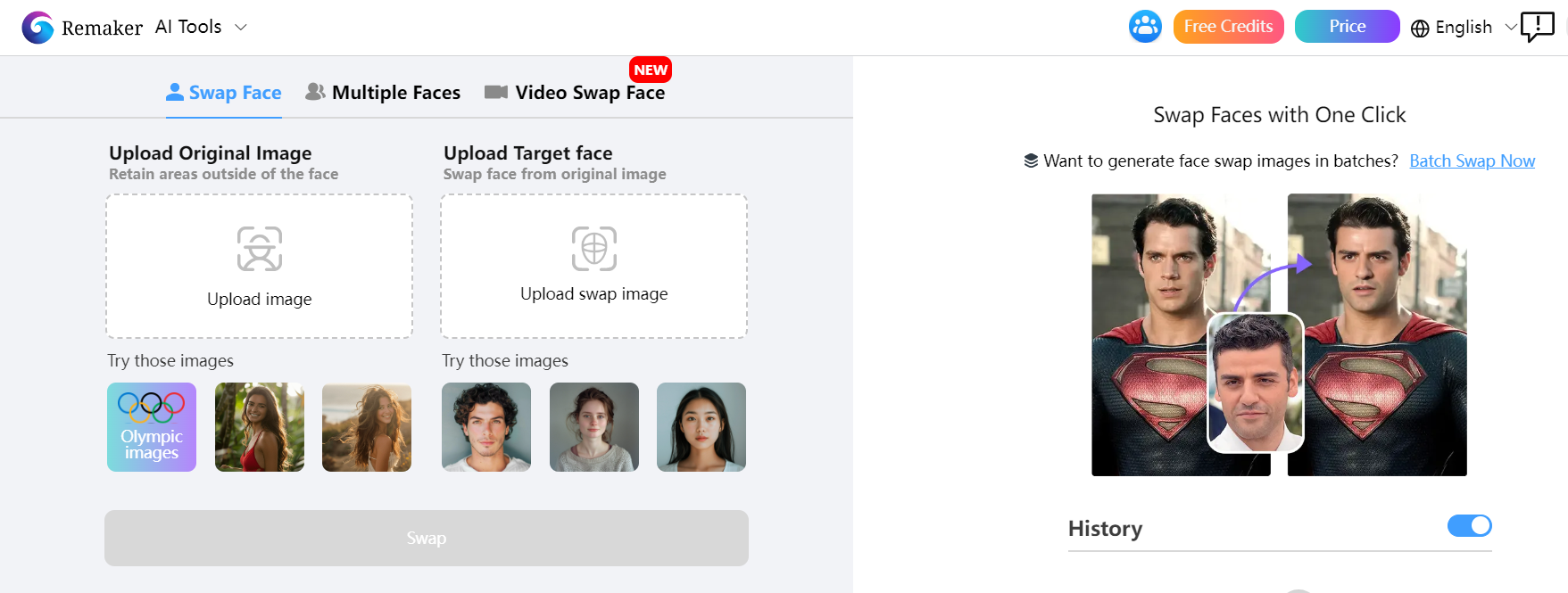Click the chevron arrow next to AI Tools
1568x593 pixels.
(240, 28)
